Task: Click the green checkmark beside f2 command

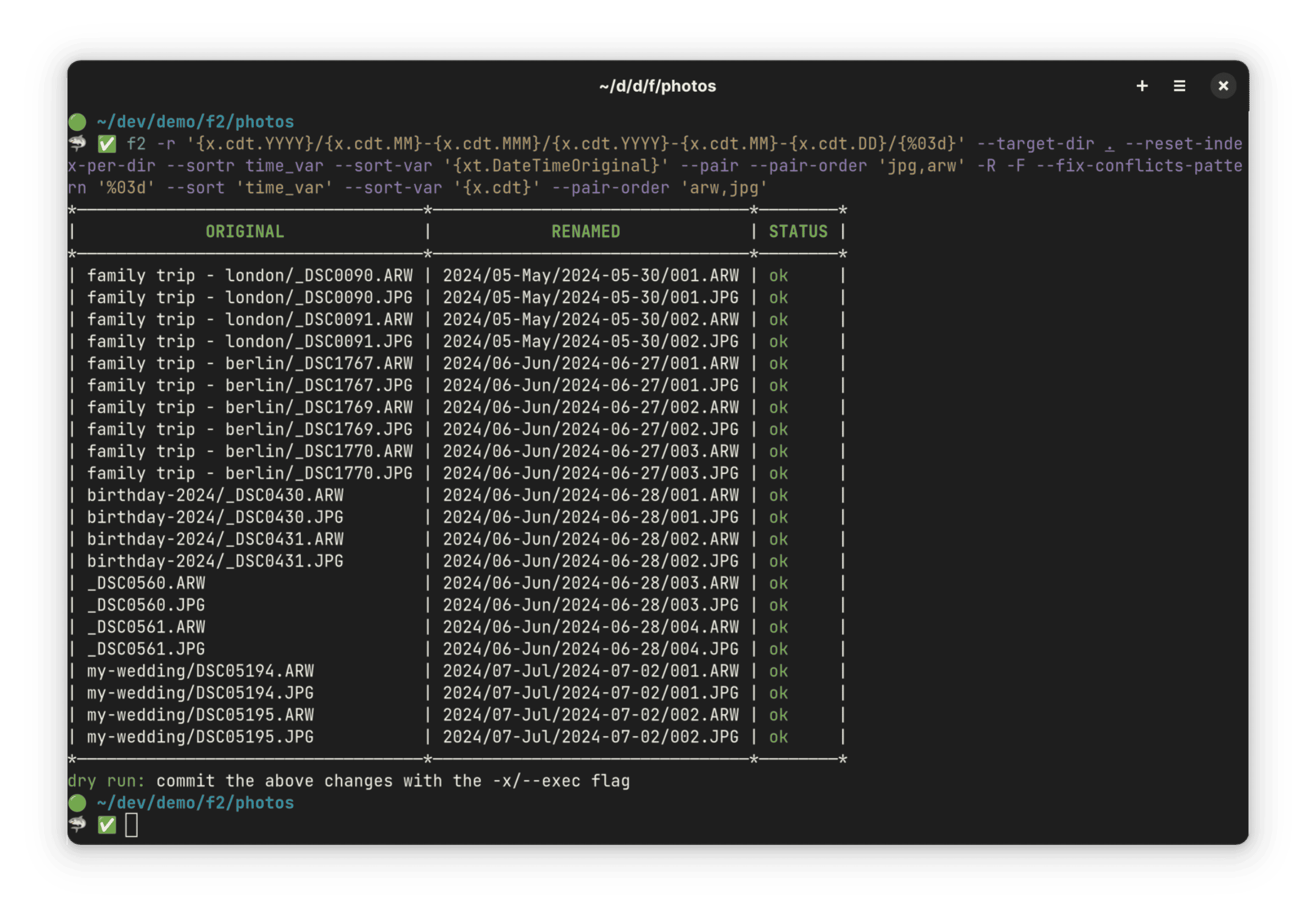Action: tap(107, 144)
